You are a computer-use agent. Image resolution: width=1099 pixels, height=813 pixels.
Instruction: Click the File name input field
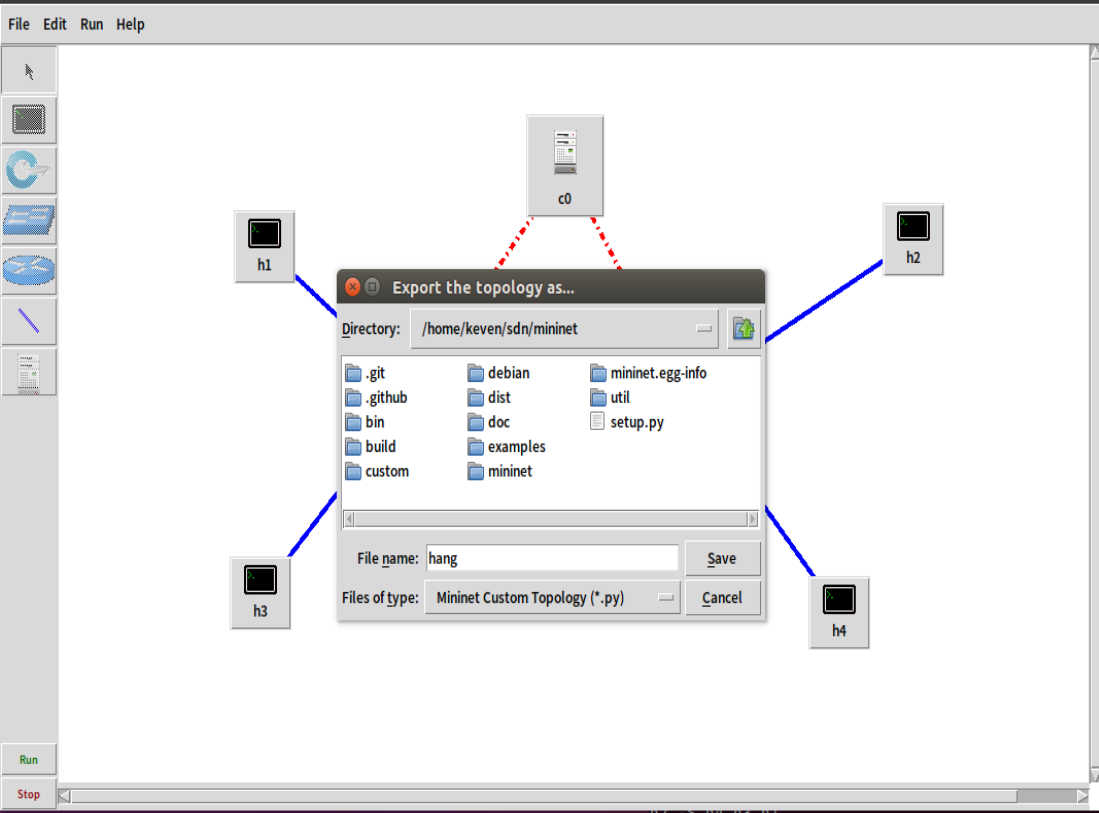[x=552, y=559]
